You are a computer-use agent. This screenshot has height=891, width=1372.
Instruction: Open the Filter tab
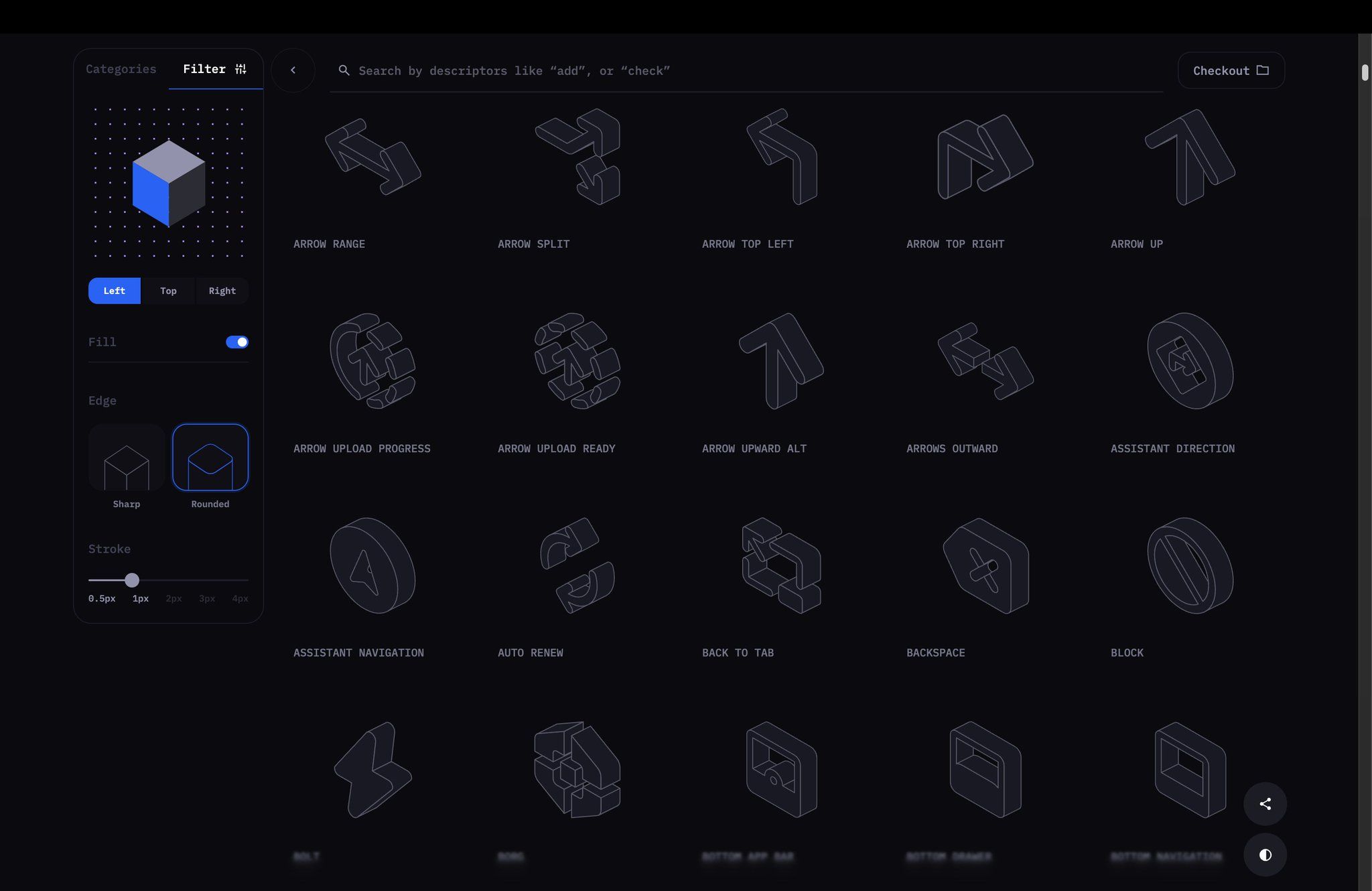coord(214,69)
